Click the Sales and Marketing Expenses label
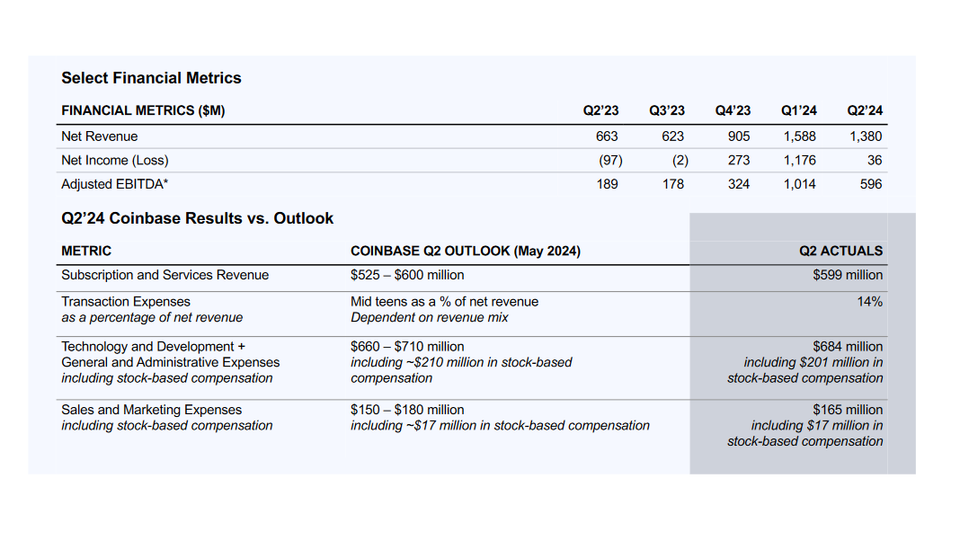 point(151,410)
